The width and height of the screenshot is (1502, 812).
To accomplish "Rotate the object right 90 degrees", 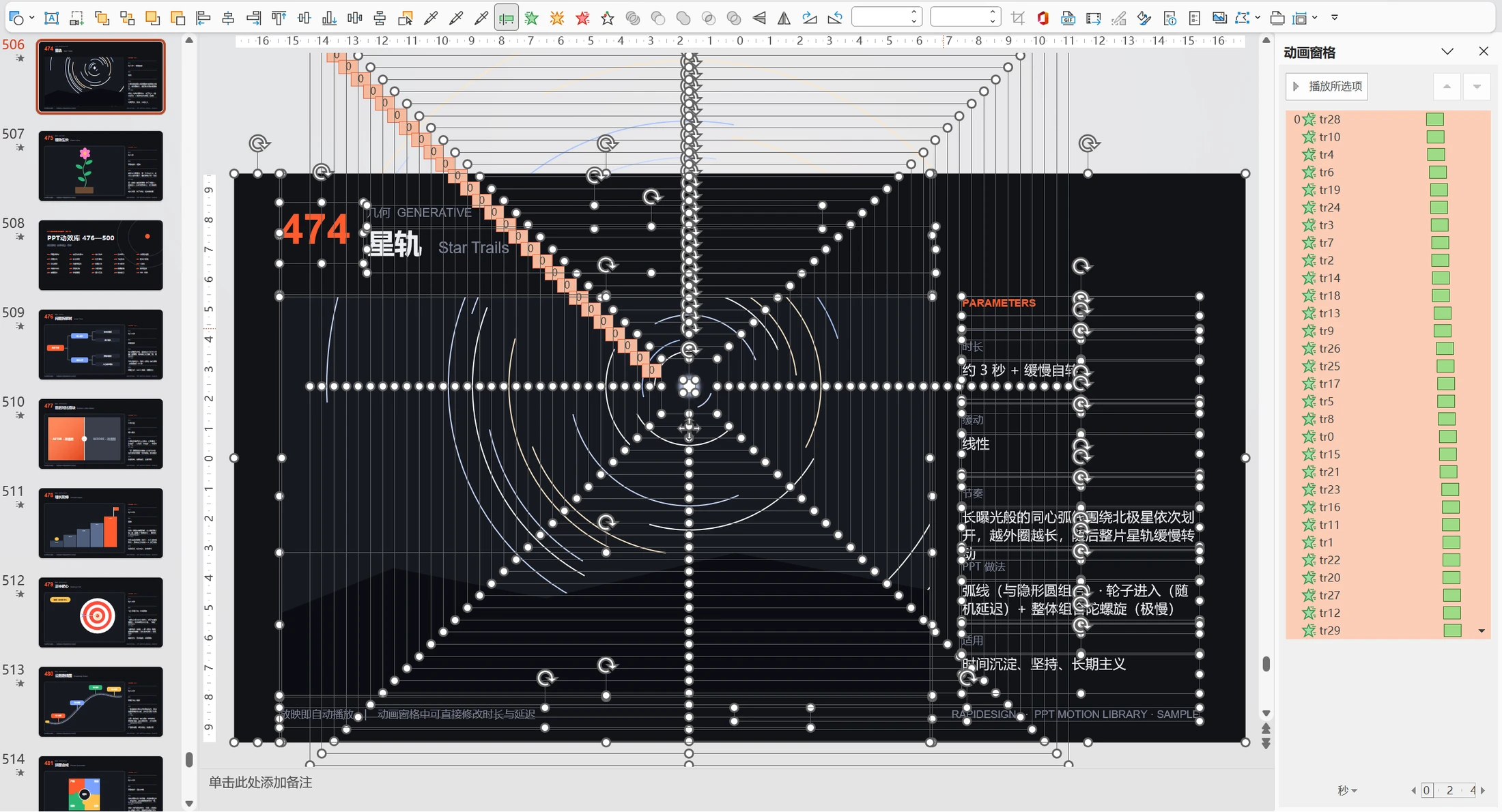I will click(x=810, y=18).
